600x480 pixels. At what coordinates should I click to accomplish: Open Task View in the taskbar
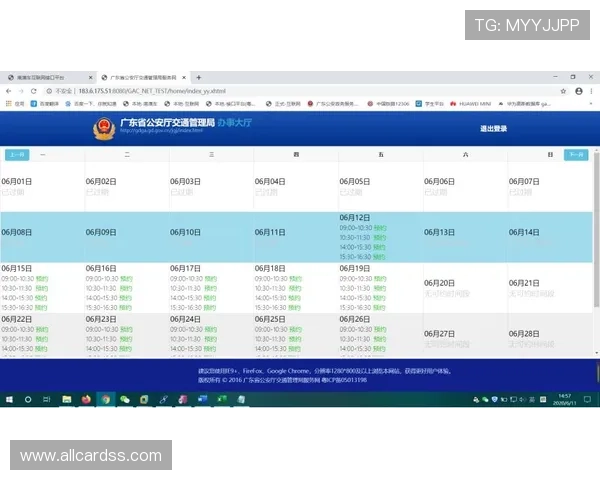[x=47, y=400]
